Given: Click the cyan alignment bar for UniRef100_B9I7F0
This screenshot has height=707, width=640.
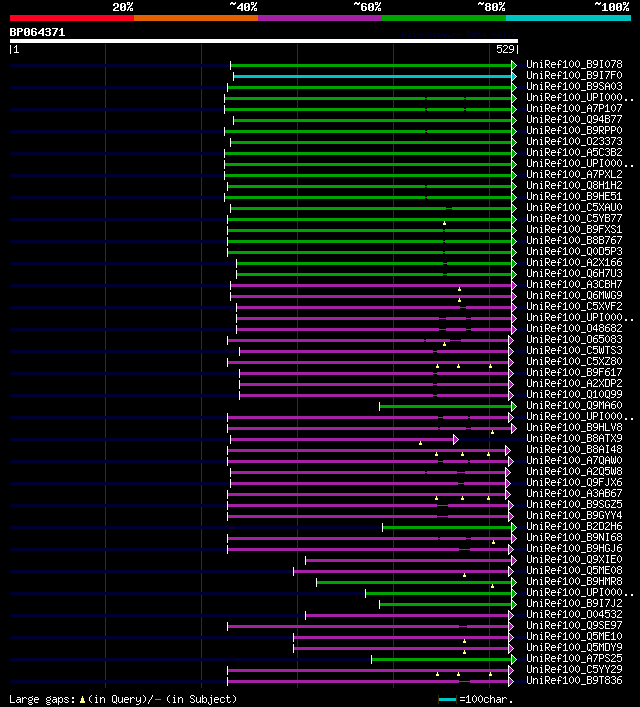Looking at the screenshot, I should pos(373,77).
